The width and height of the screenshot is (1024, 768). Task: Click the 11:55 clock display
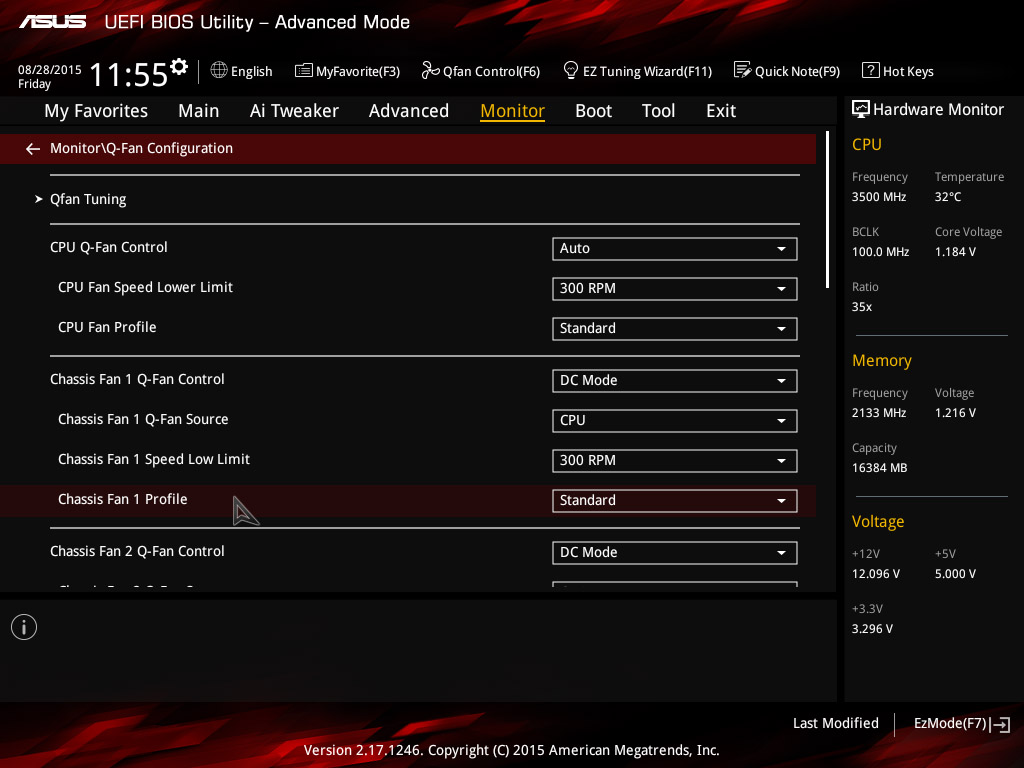[x=129, y=74]
